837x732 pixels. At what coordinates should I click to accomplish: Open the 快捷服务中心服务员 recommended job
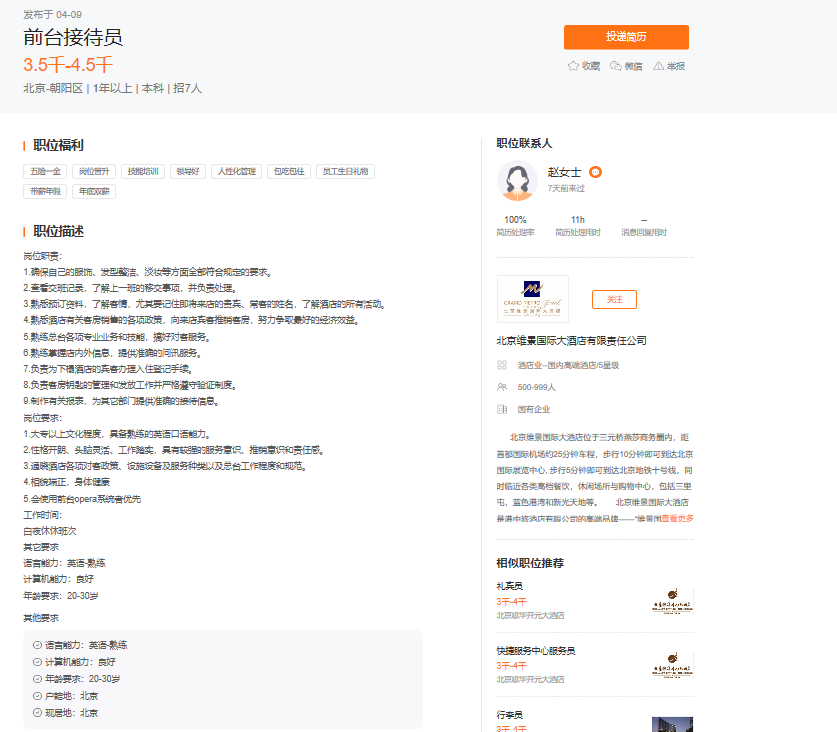pyautogui.click(x=536, y=651)
